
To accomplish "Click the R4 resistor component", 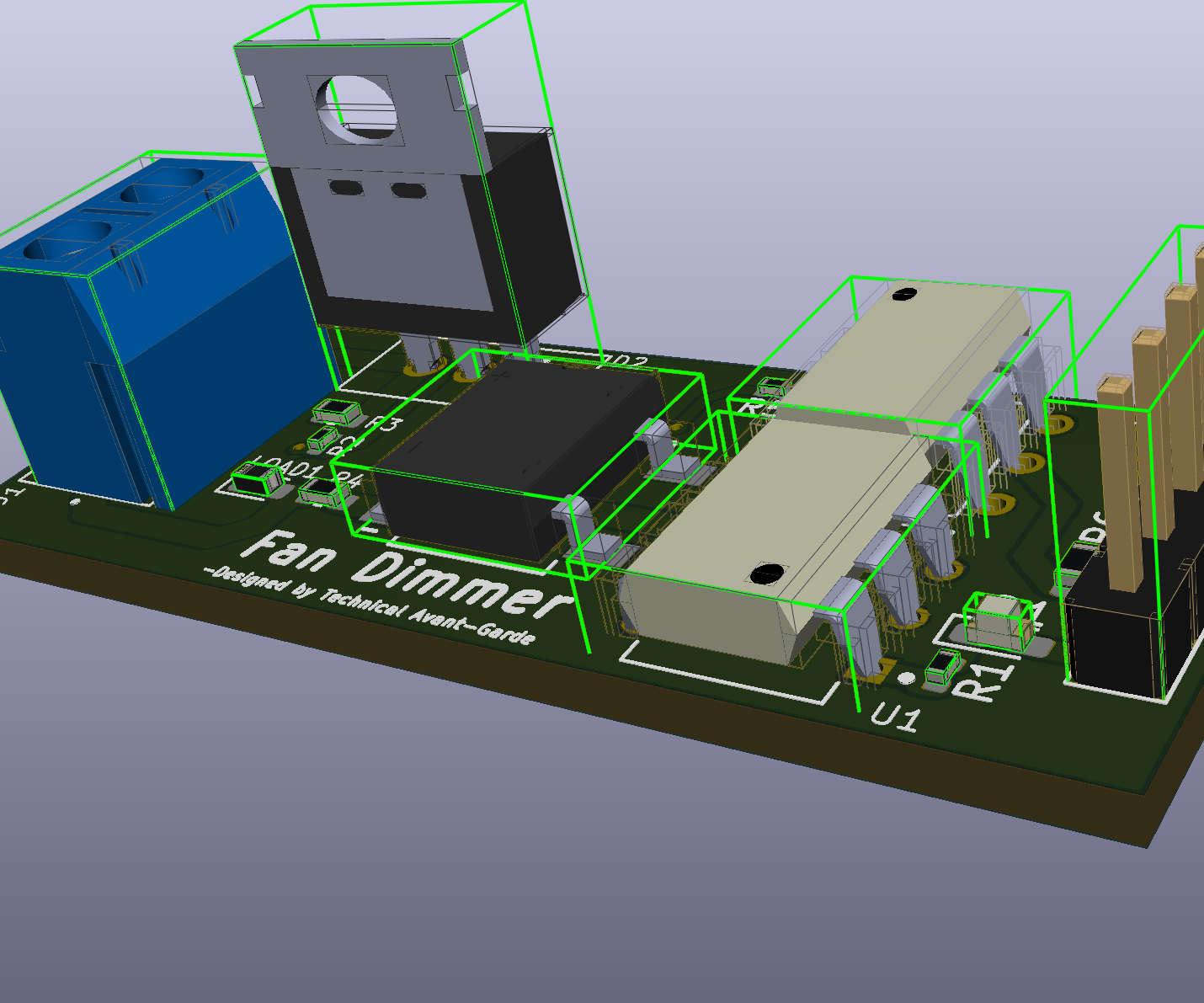I will (322, 492).
